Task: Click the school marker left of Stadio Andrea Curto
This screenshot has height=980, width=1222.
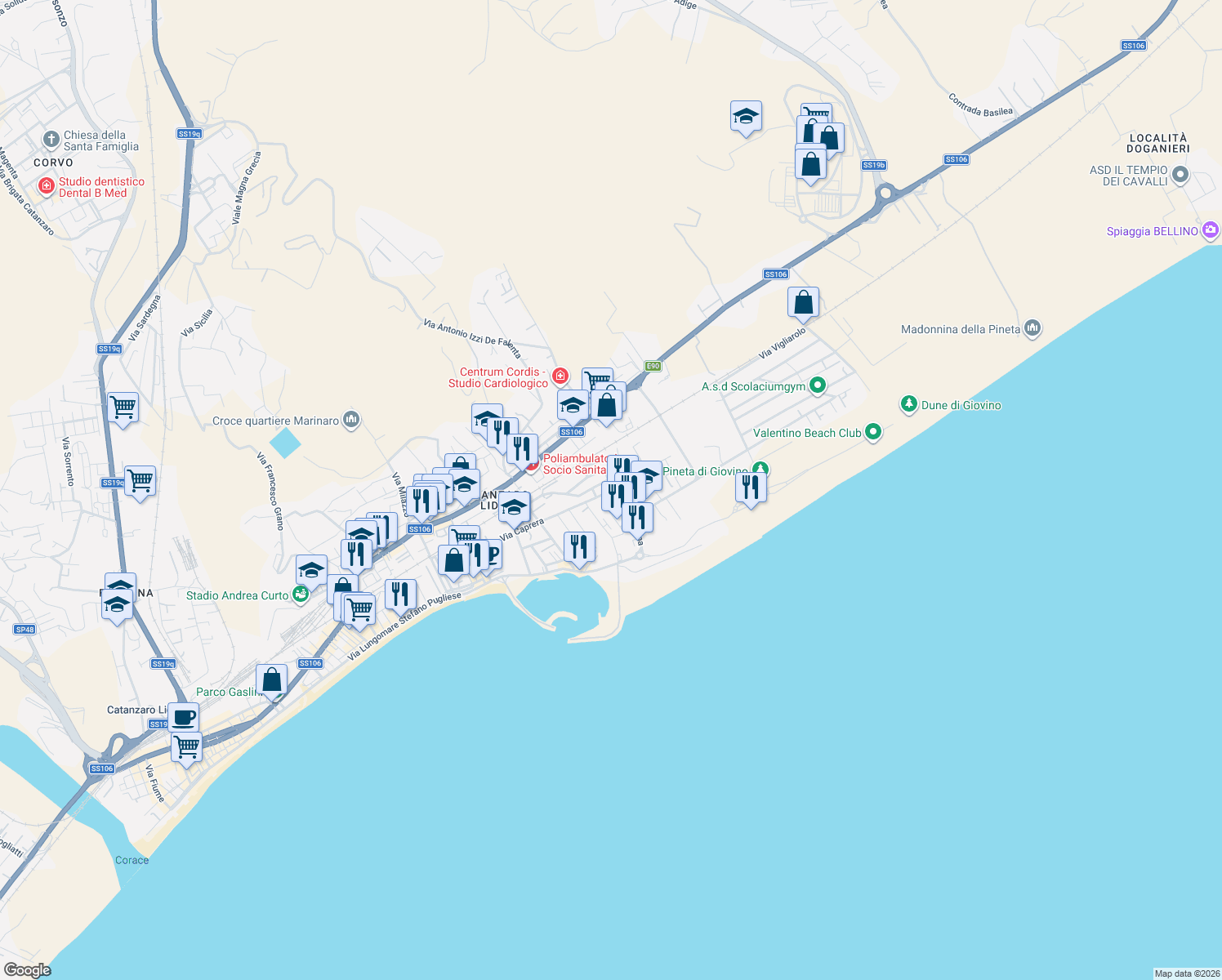Action: click(311, 571)
